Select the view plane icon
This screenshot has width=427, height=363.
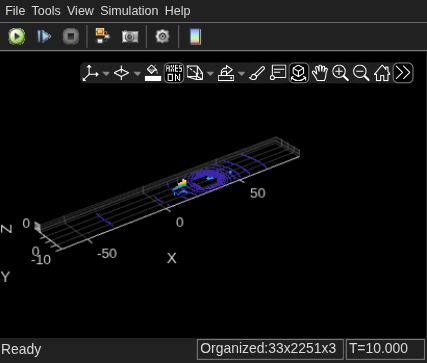[x=121, y=73]
